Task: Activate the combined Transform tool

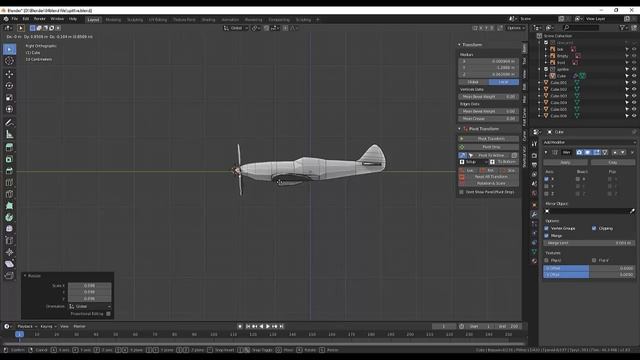Action: (9, 109)
